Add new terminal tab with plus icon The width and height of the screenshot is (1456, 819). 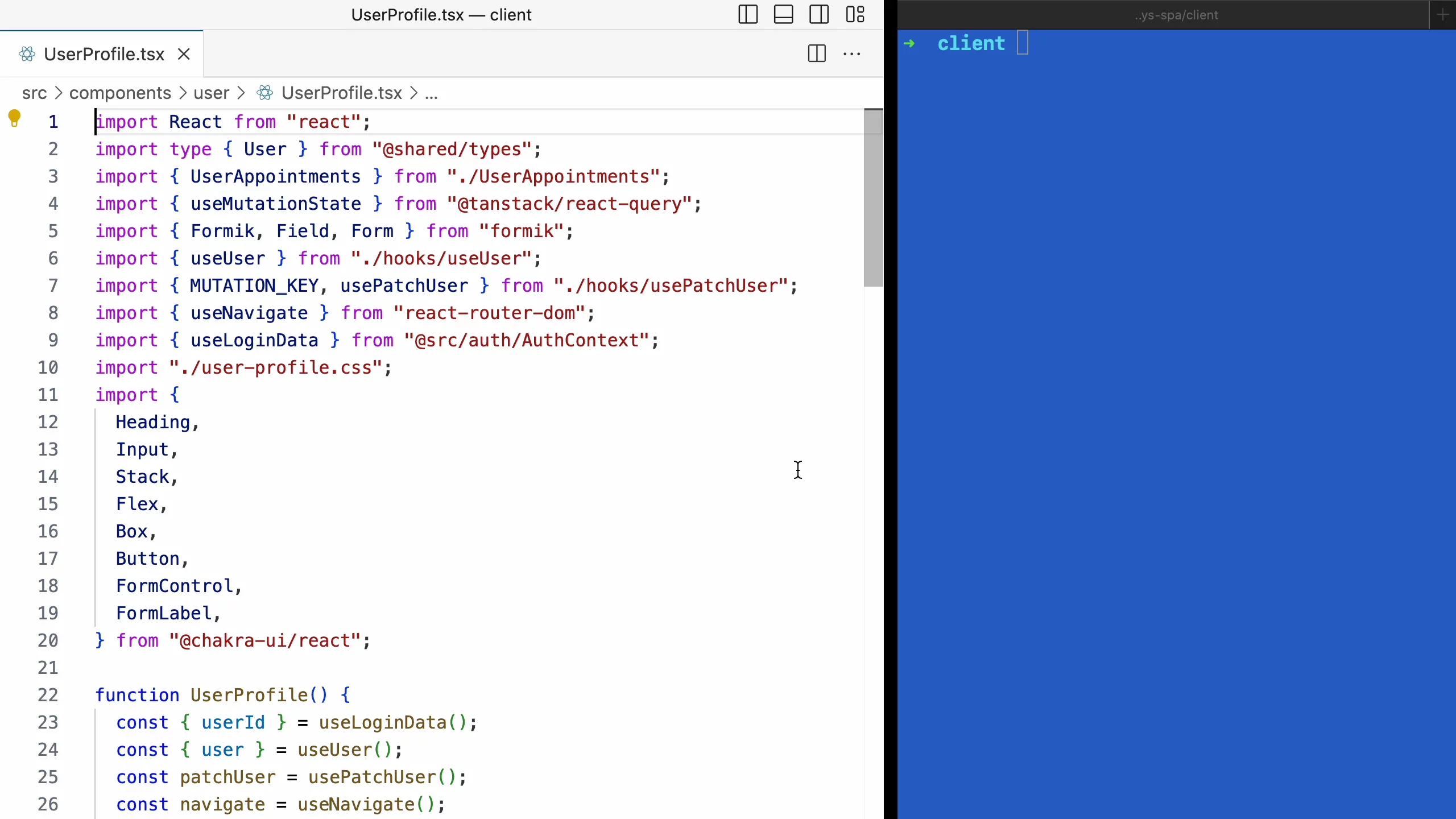1442,15
